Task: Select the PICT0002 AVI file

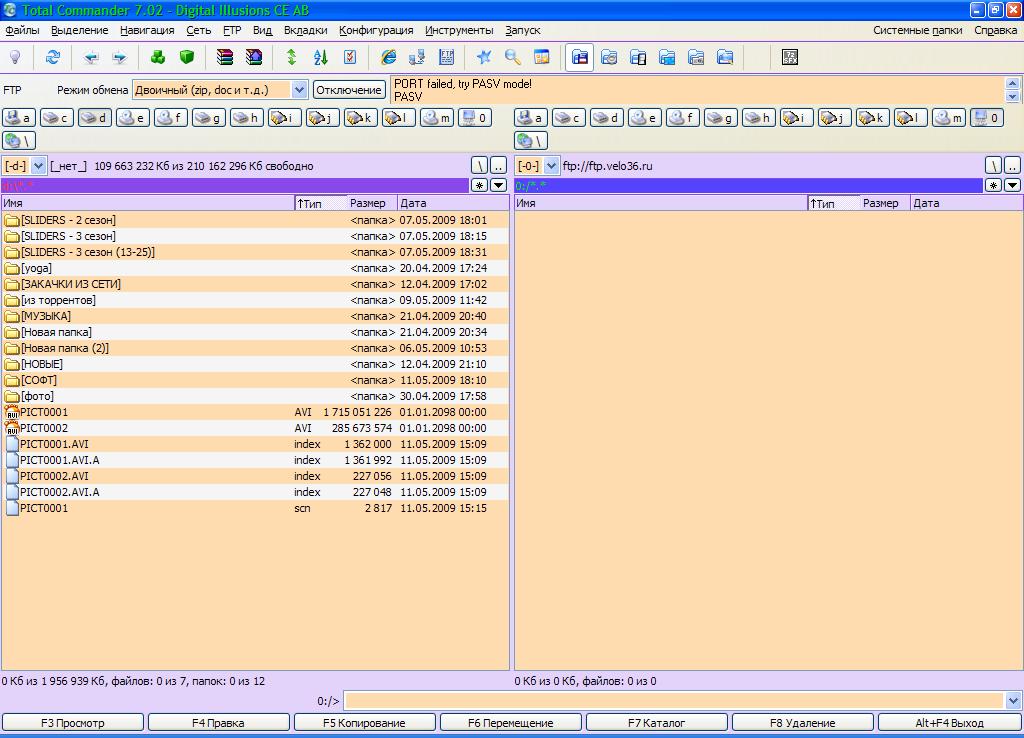Action: [255, 428]
